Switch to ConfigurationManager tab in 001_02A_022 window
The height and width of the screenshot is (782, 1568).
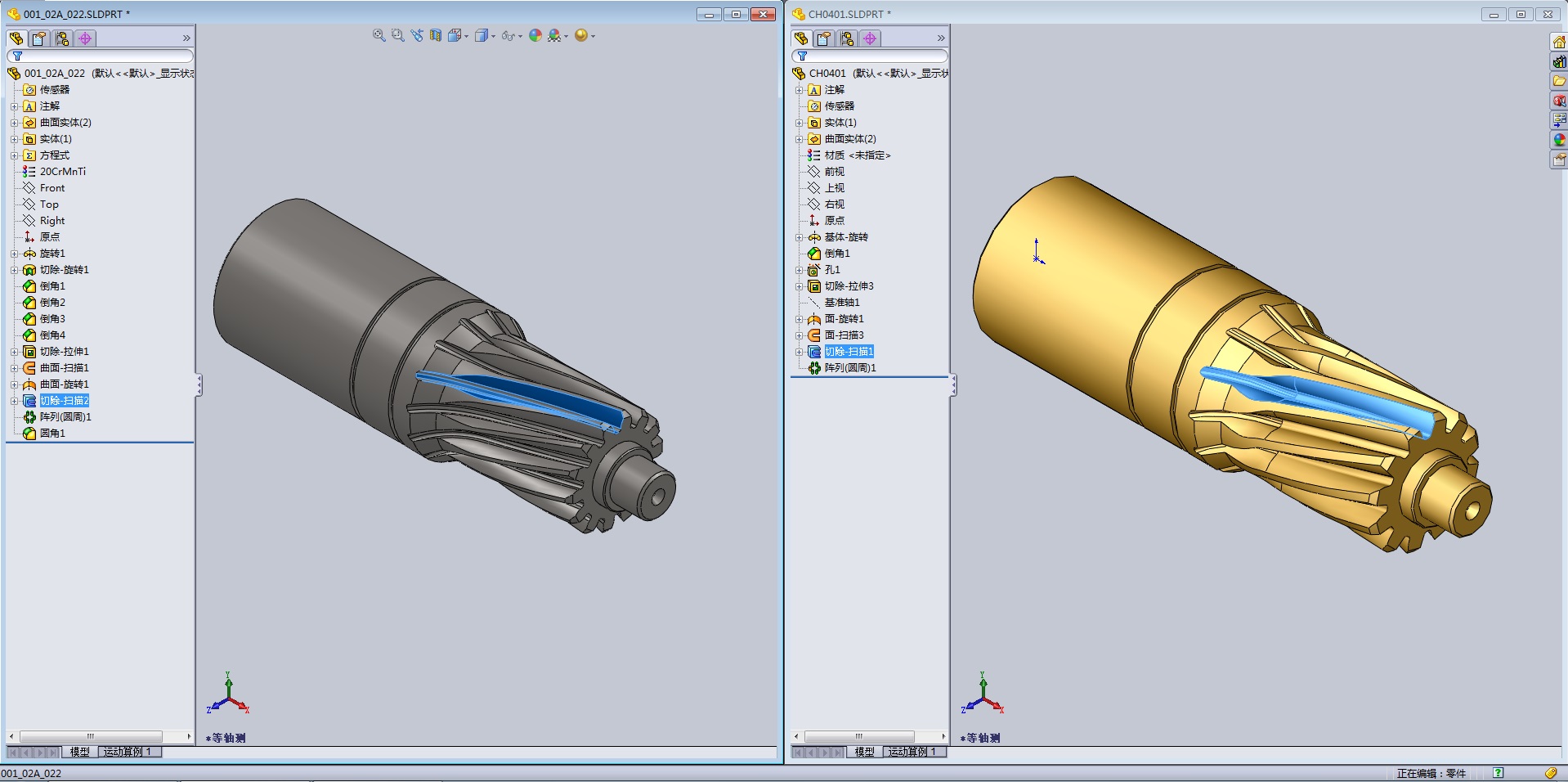(62, 38)
